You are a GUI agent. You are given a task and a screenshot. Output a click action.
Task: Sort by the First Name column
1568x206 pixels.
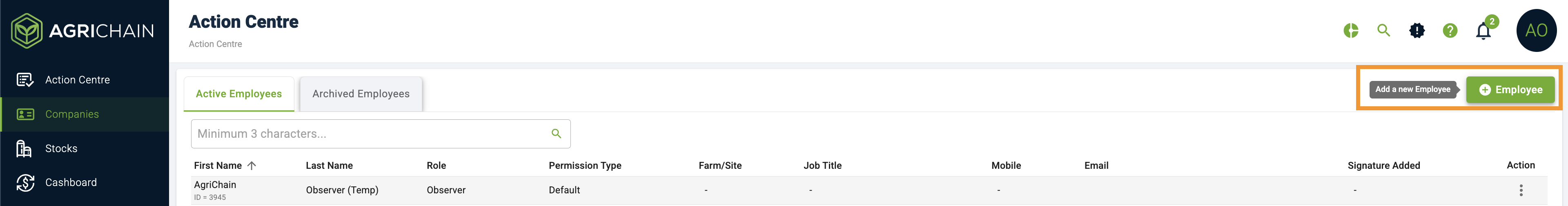coord(218,166)
